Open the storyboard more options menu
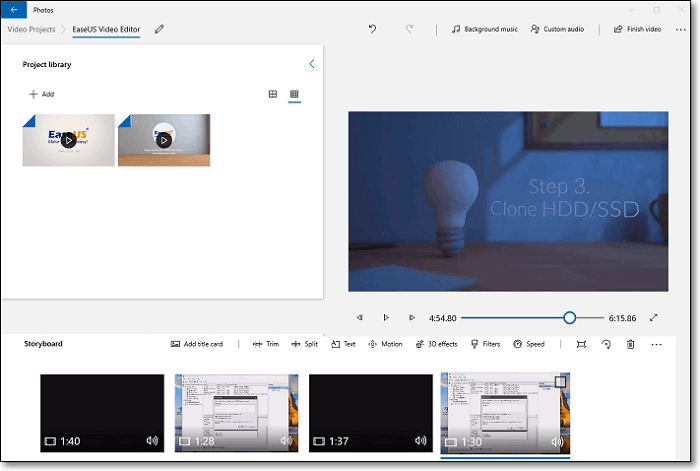Viewport: 700px width, 471px height. tap(656, 344)
